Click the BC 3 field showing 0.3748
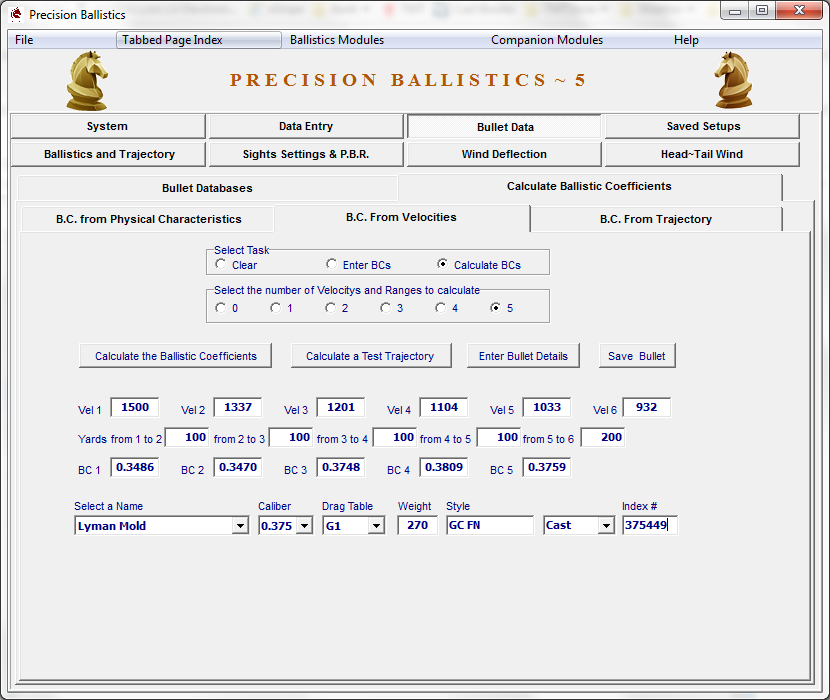This screenshot has width=830, height=700. point(341,467)
